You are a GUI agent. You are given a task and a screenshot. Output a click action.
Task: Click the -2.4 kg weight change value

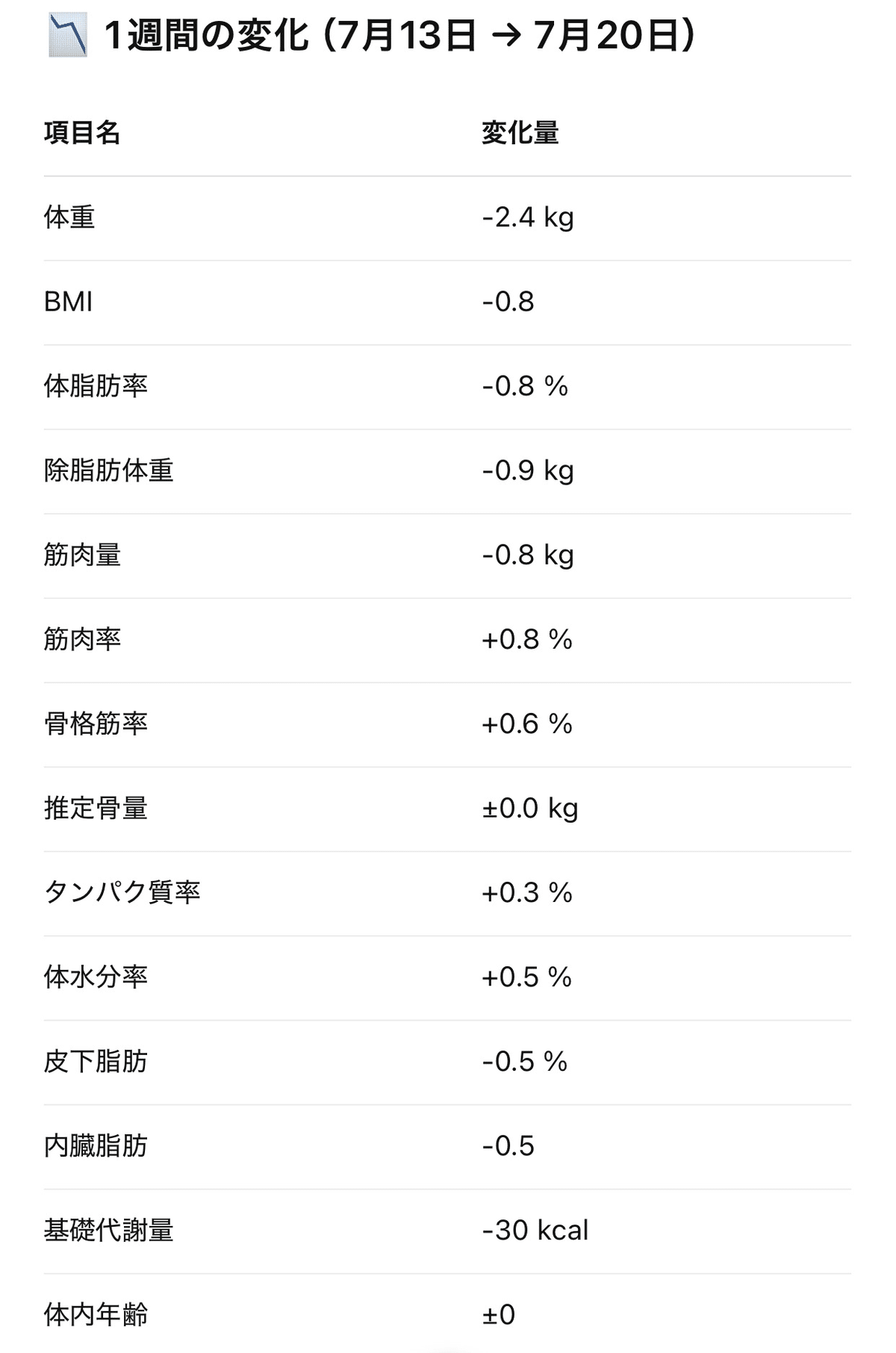pos(527,217)
